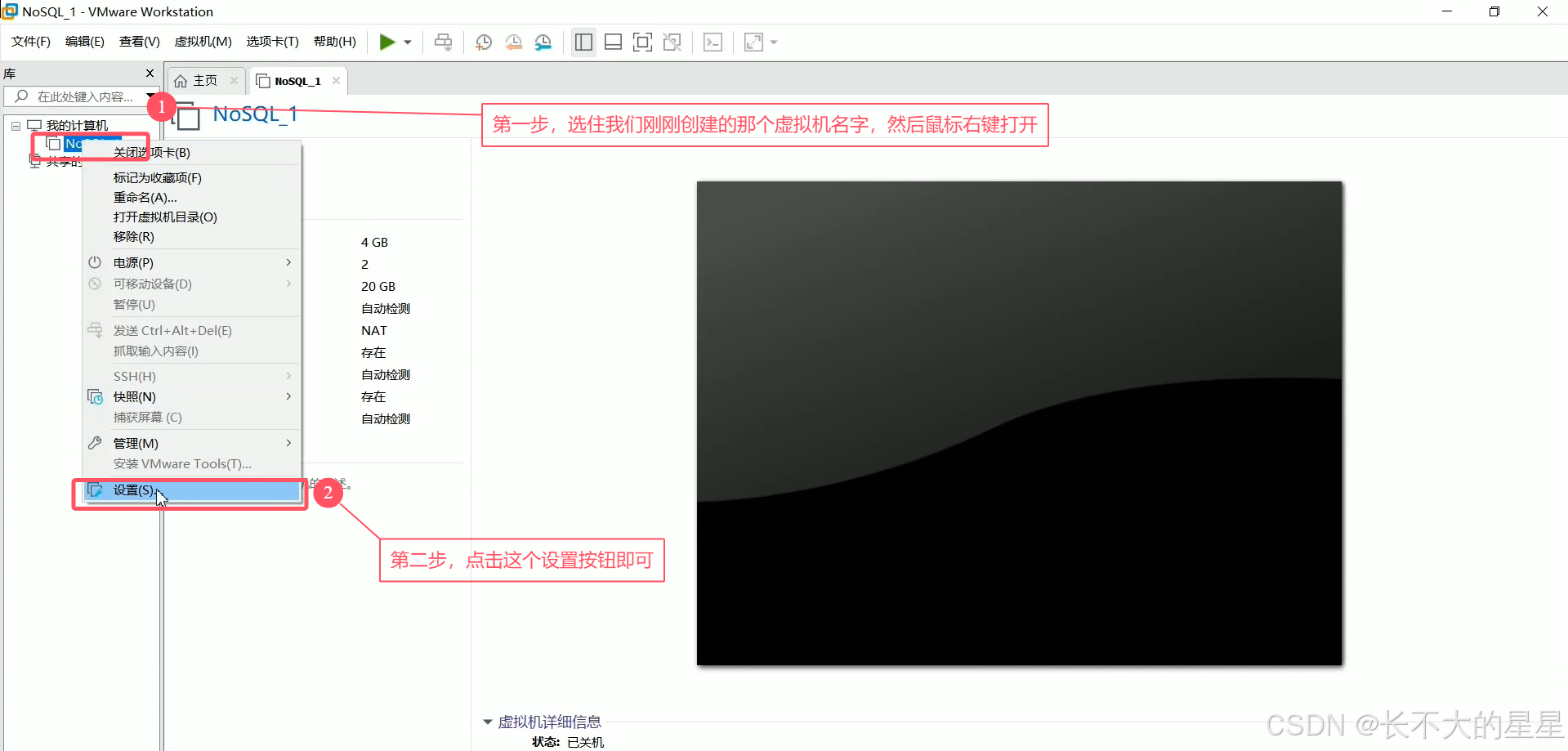This screenshot has width=1568, height=751.
Task: Toggle the thumbnail bar view icon
Action: pos(613,42)
